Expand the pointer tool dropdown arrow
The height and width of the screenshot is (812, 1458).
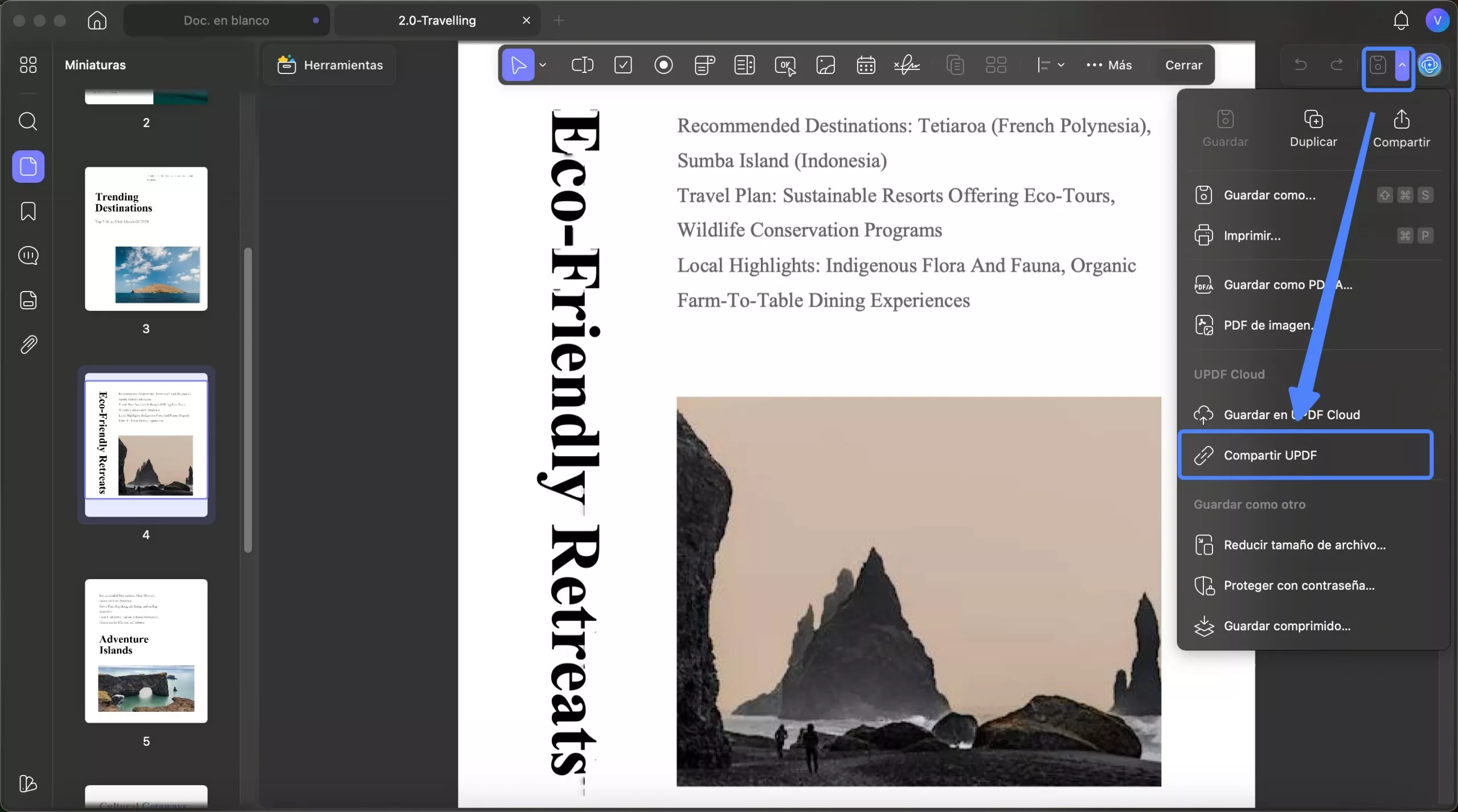point(543,65)
